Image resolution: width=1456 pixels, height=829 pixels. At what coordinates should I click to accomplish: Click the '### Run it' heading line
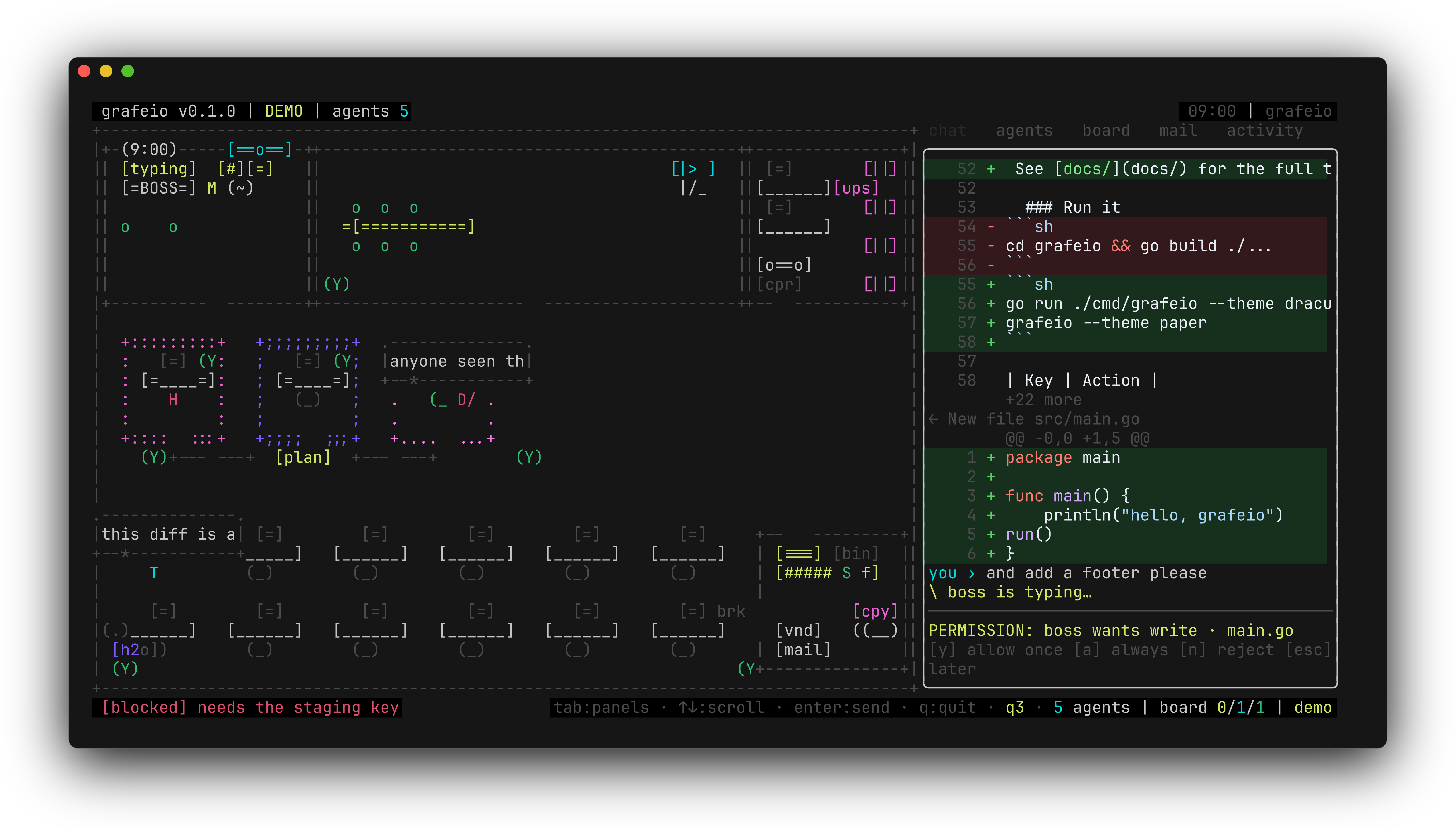click(x=1072, y=207)
